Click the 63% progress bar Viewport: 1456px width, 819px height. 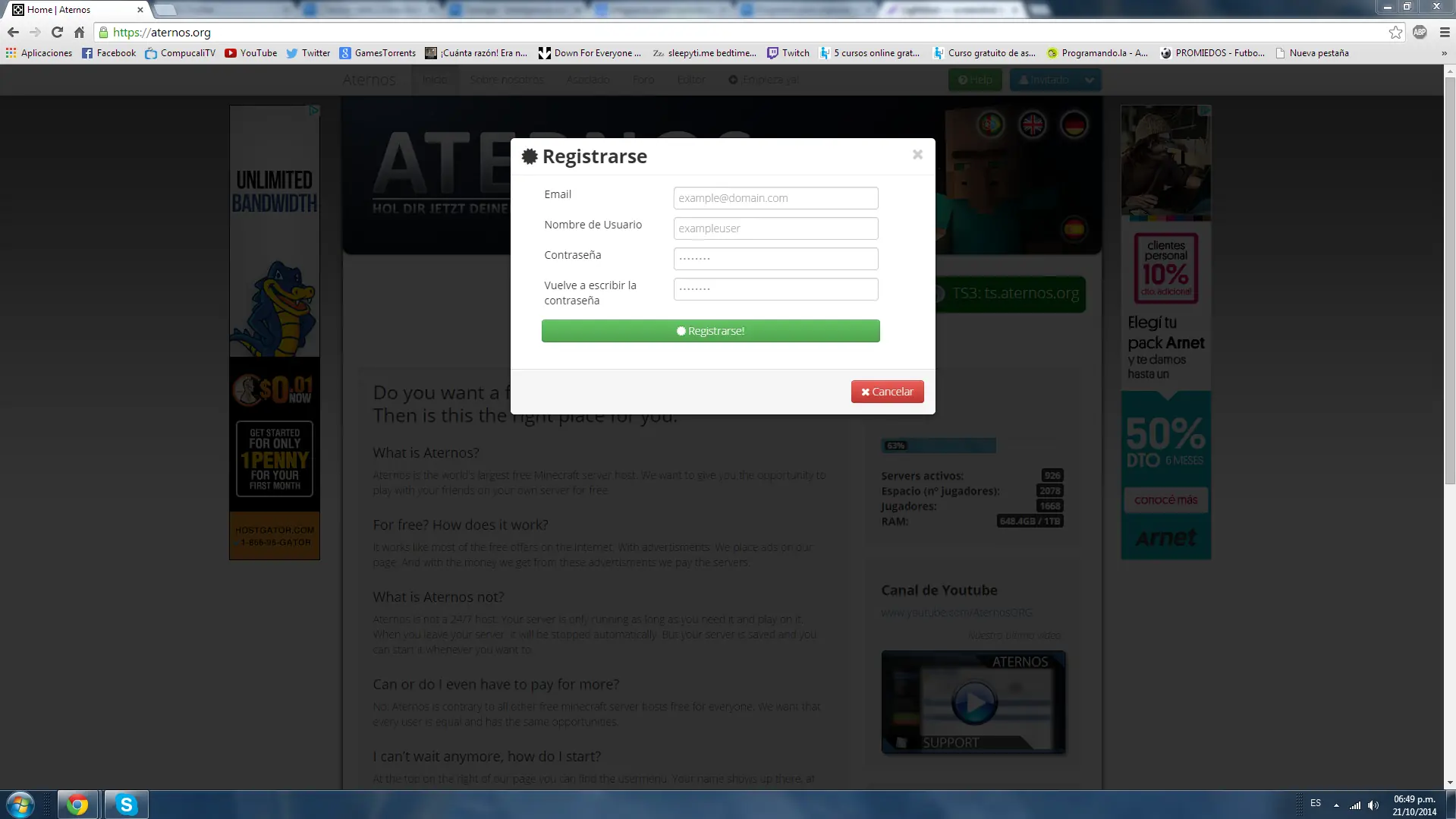[939, 446]
